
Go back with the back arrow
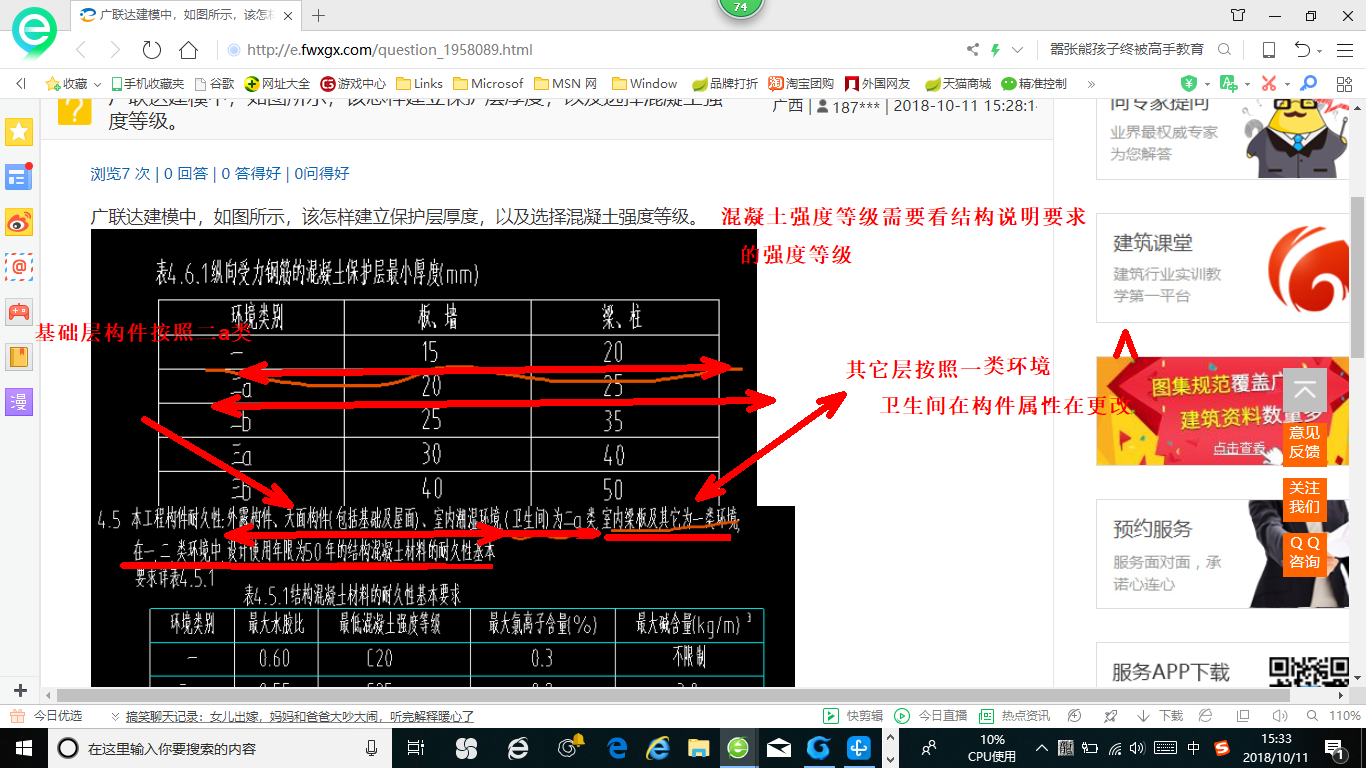[x=82, y=50]
